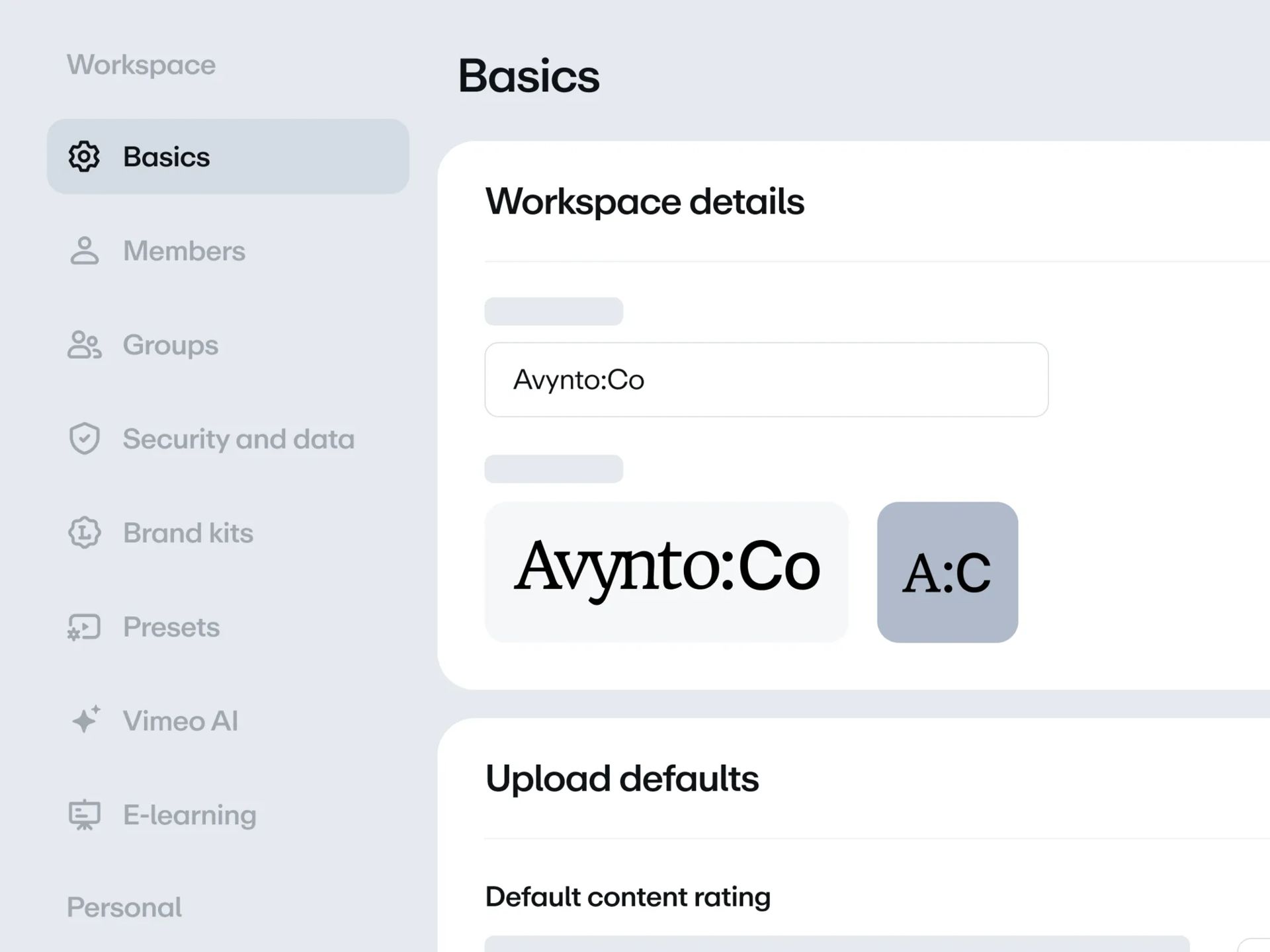Switch to the E-learning section
1270x952 pixels.
(x=189, y=815)
